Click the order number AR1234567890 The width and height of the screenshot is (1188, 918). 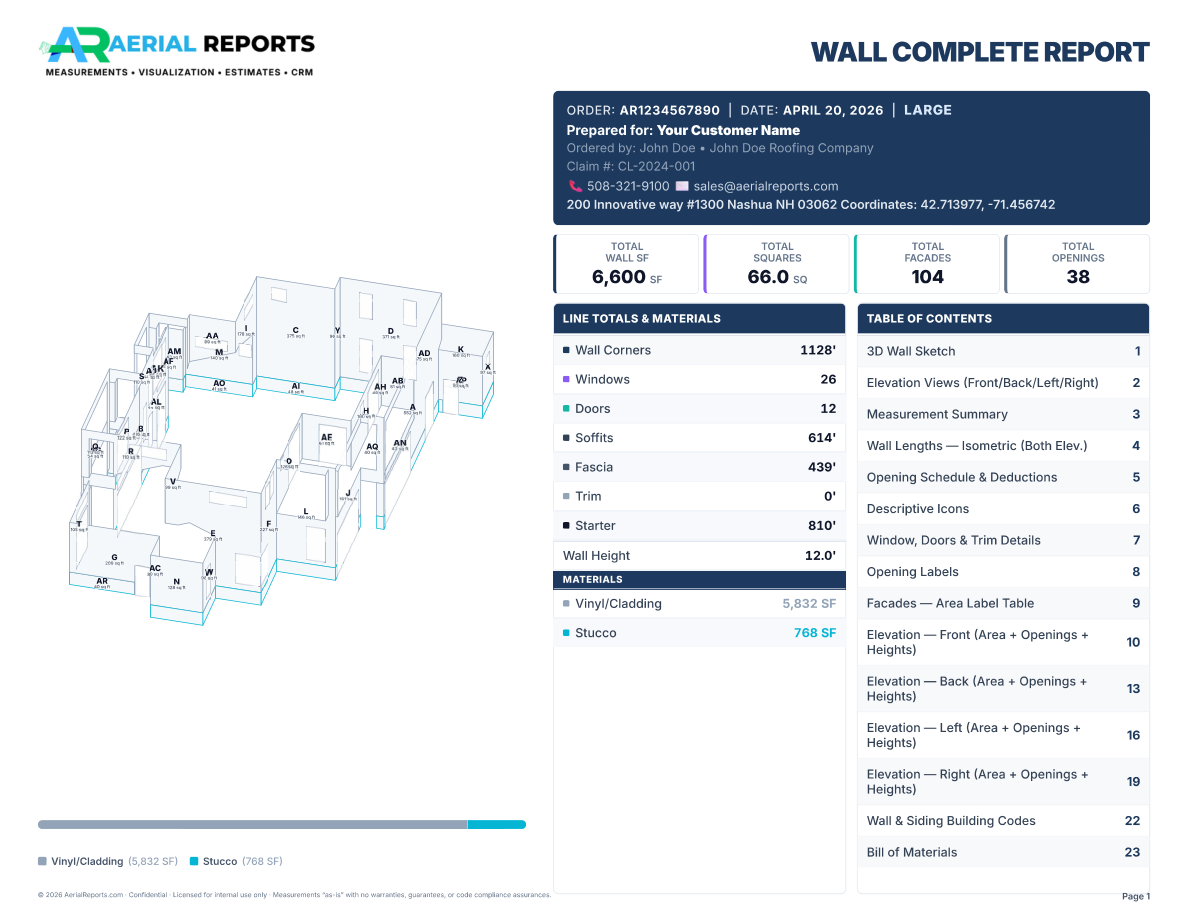(x=670, y=111)
